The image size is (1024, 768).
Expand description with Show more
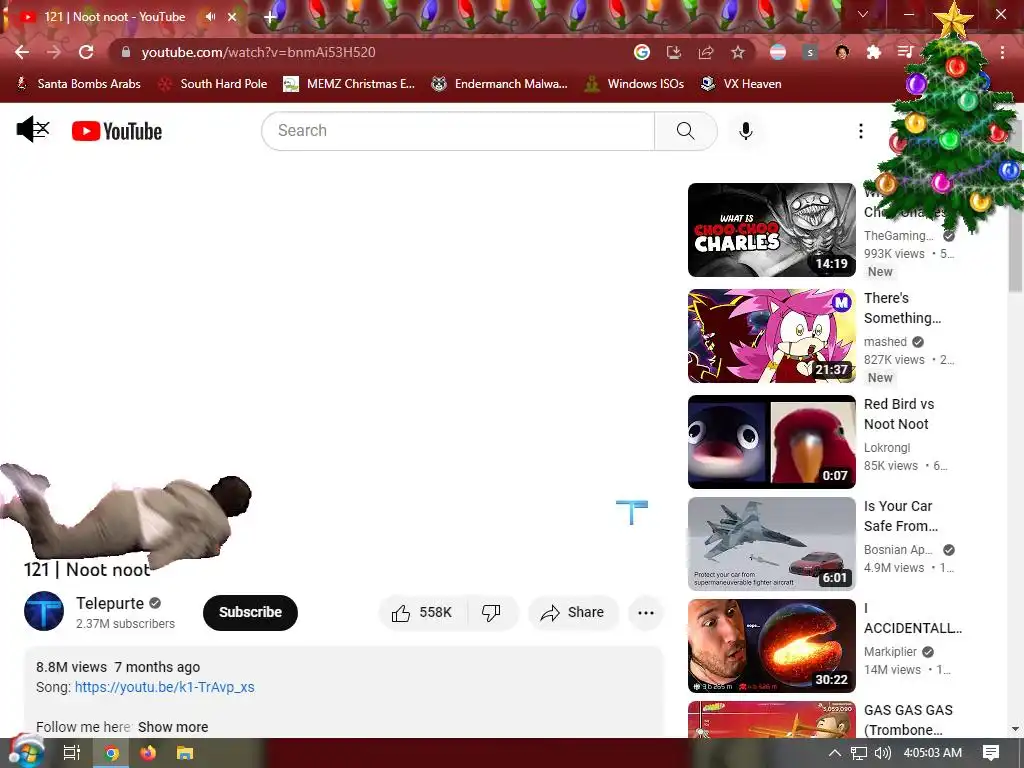[173, 727]
